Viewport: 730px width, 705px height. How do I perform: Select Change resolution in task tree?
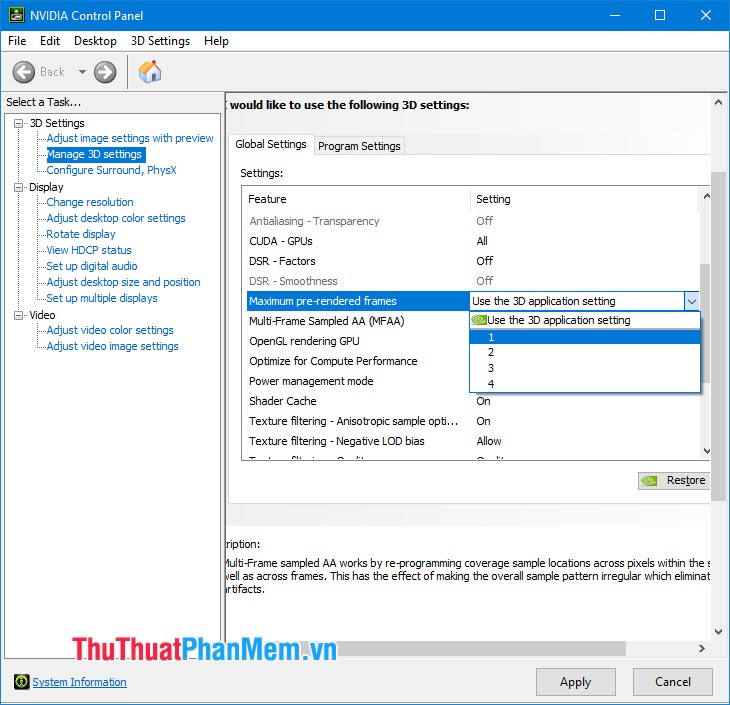90,202
